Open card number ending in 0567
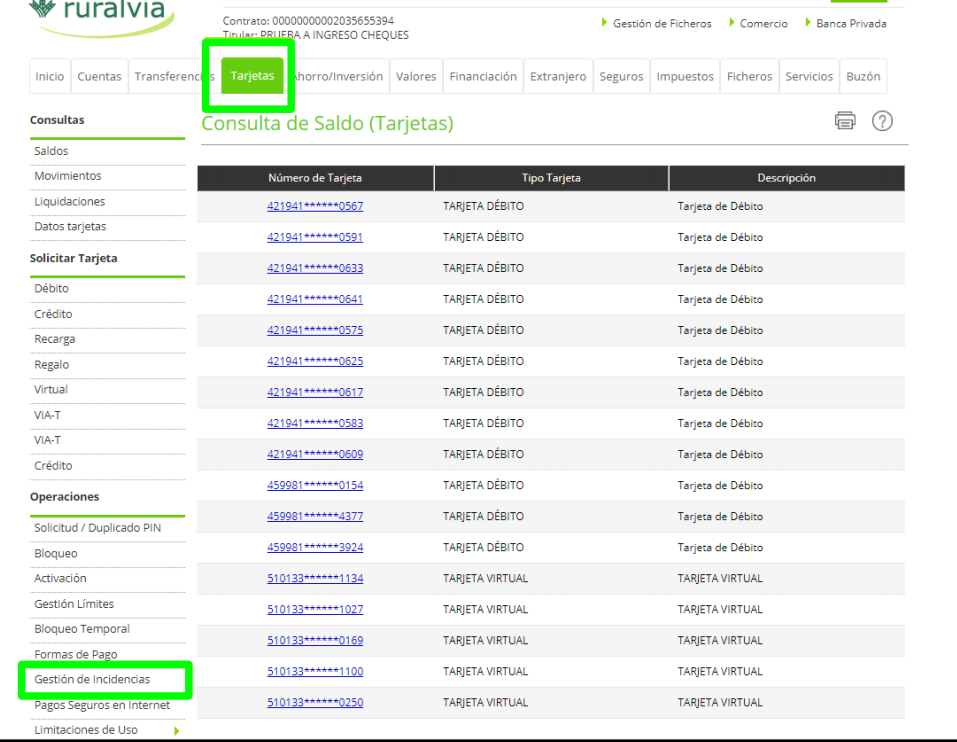This screenshot has width=957, height=742. coord(315,207)
